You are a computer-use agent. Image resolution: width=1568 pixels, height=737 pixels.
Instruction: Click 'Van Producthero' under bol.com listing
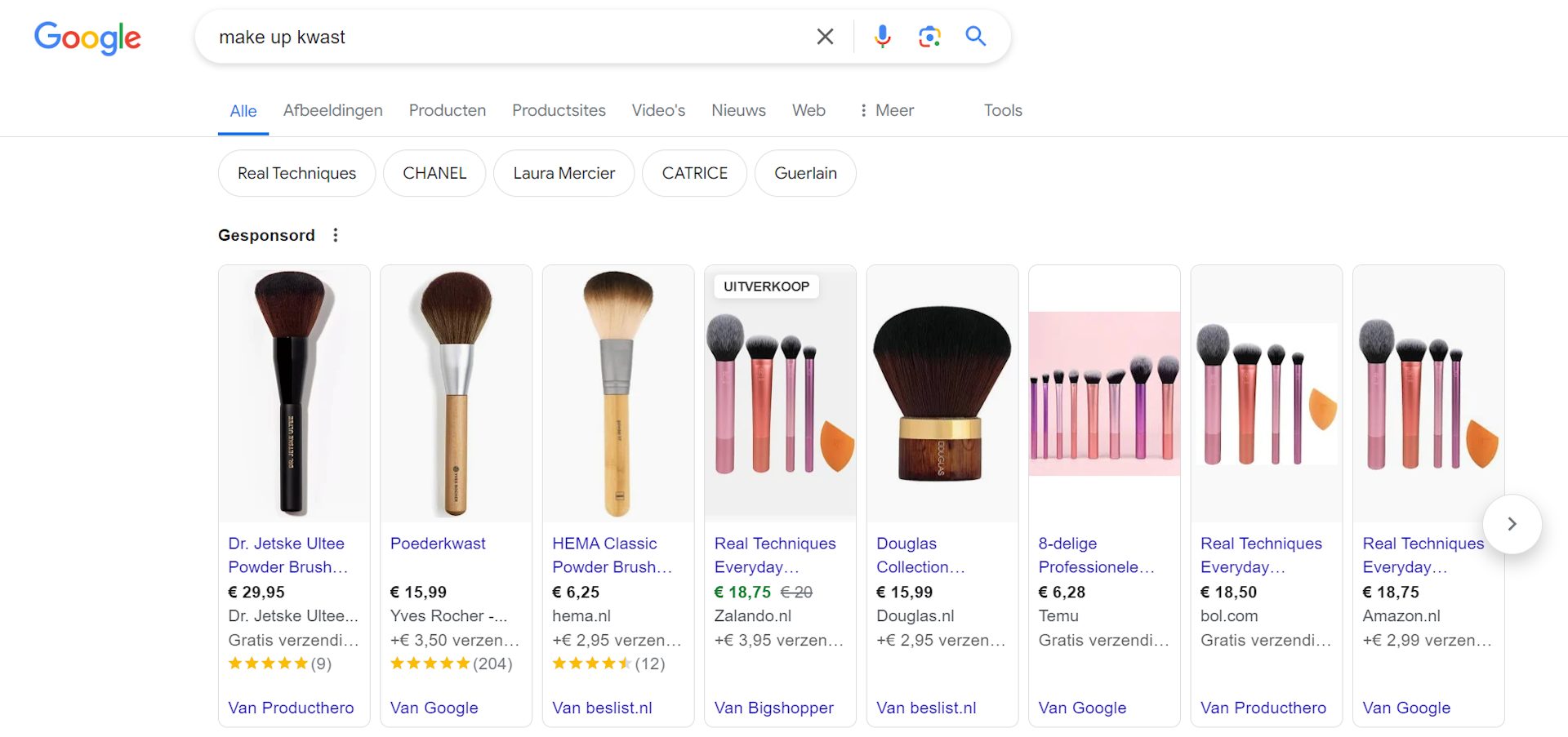[x=1263, y=708]
